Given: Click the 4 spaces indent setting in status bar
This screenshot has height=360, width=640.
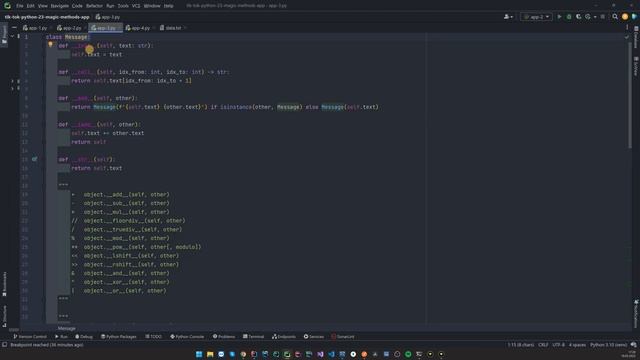Looking at the screenshot, I should 577,345.
